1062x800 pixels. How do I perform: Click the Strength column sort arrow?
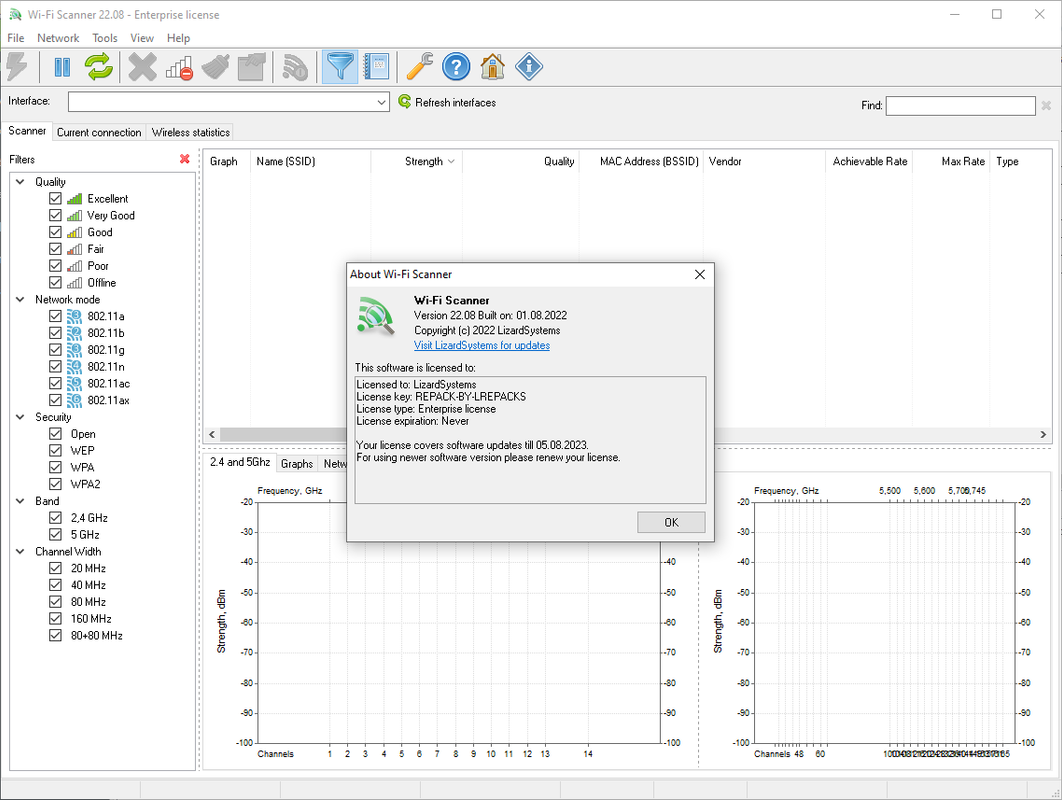pos(451,161)
